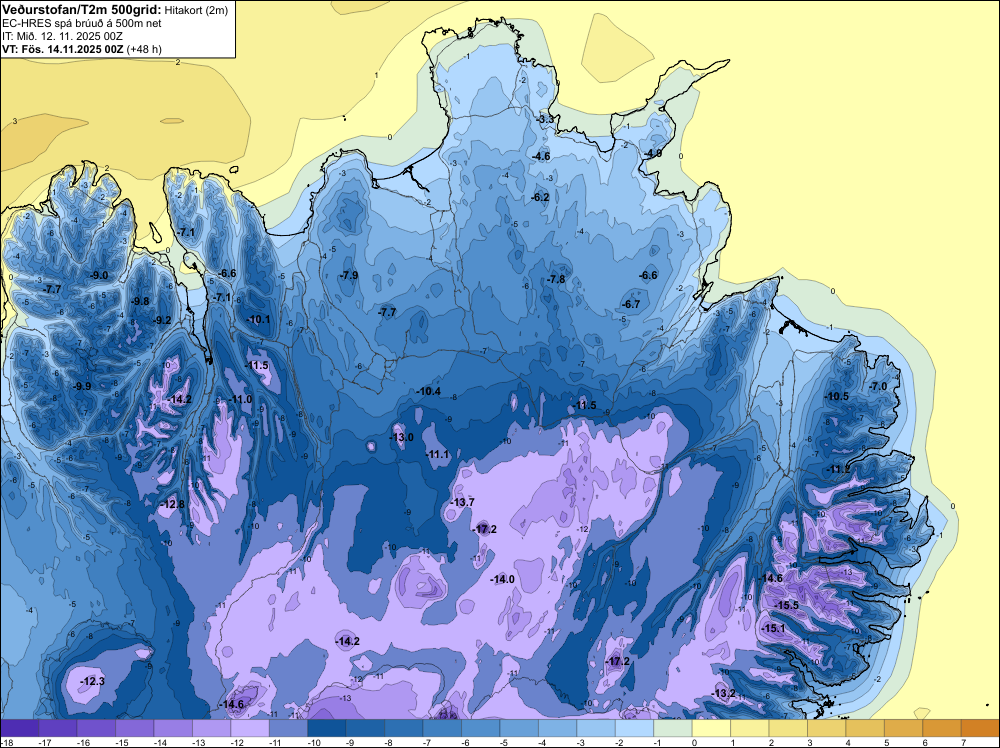The image size is (1000, 748).
Task: Click the title 'Veðurstofan/T2m 500grid: Hitakort (2m)'
Action: (x=114, y=9)
